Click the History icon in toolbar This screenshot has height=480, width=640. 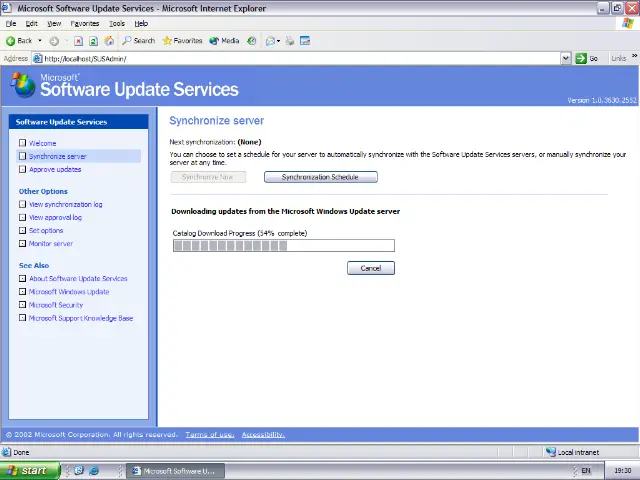(252, 40)
